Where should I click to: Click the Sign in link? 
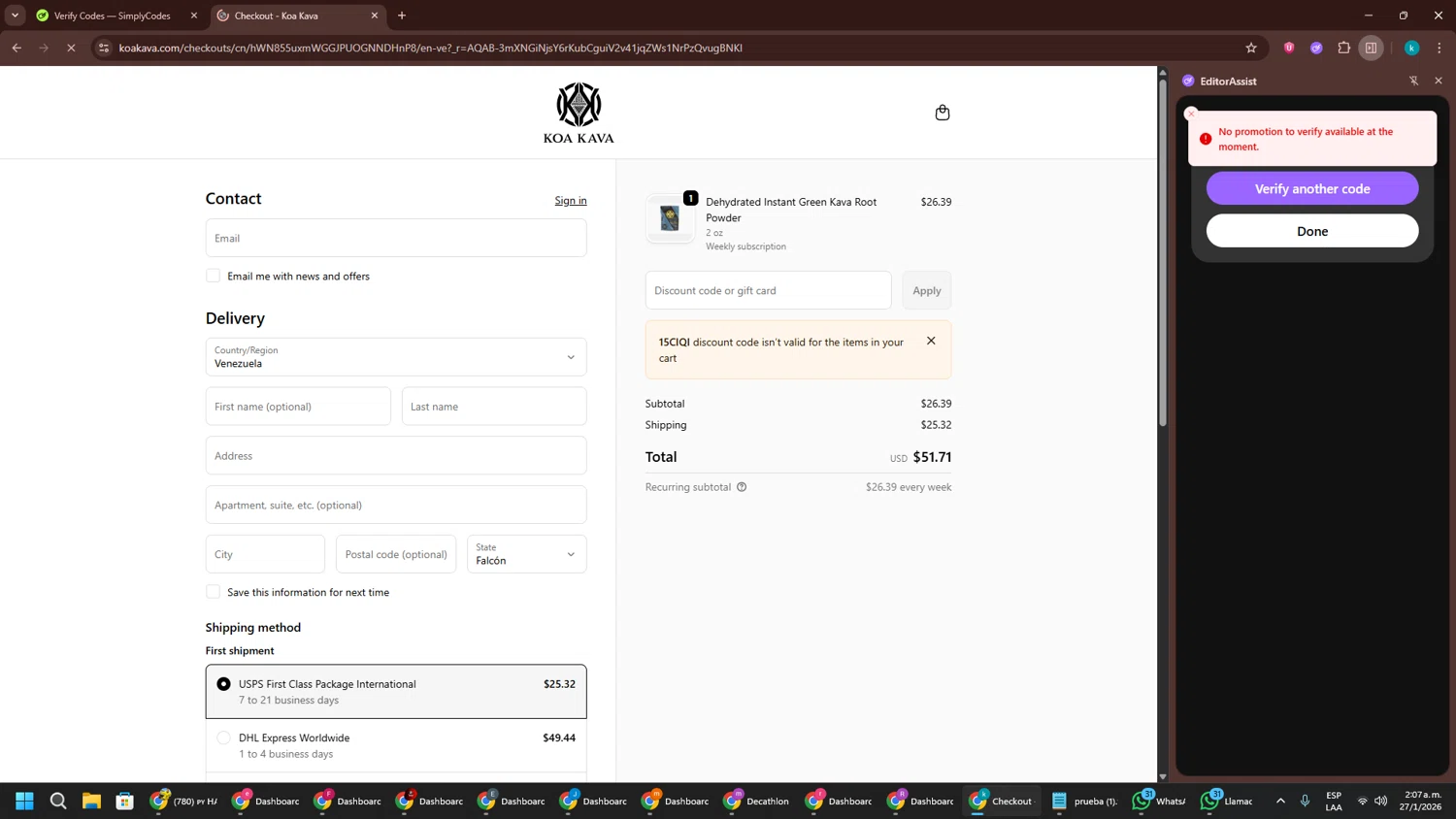pos(571,201)
